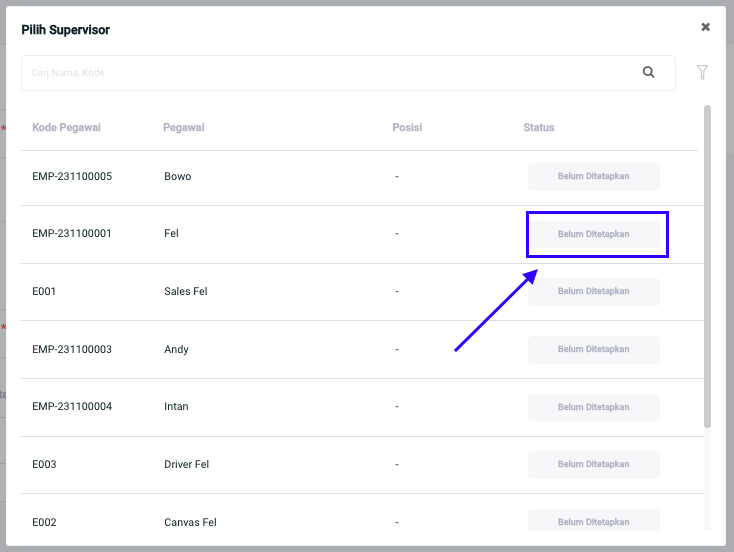The width and height of the screenshot is (734, 552).
Task: Click Belum Ditetapkan status for Canvas Fel
Action: point(593,521)
